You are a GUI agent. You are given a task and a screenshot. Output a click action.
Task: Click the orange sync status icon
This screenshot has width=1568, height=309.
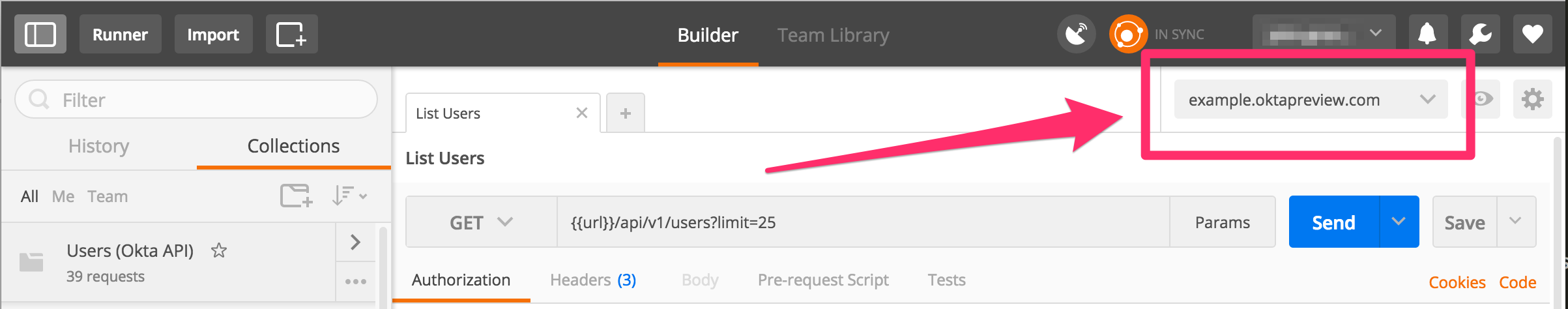tap(1127, 35)
